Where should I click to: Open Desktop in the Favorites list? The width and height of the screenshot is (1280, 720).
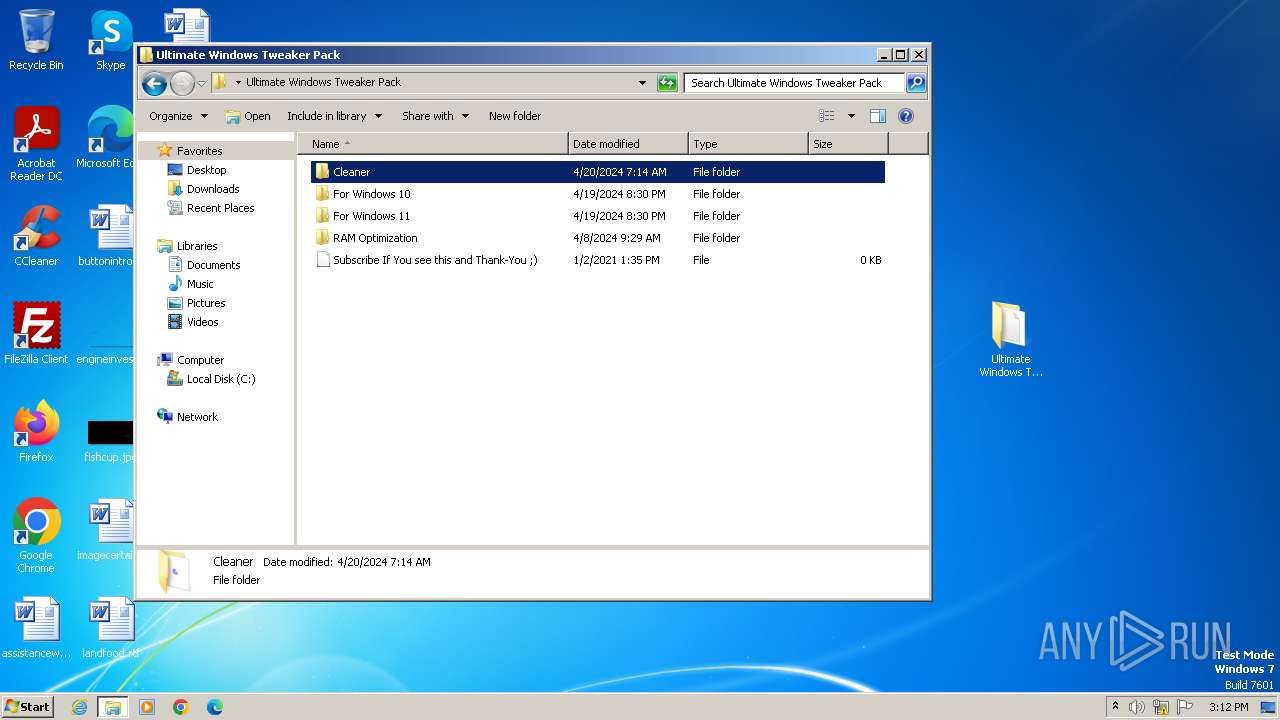[206, 170]
